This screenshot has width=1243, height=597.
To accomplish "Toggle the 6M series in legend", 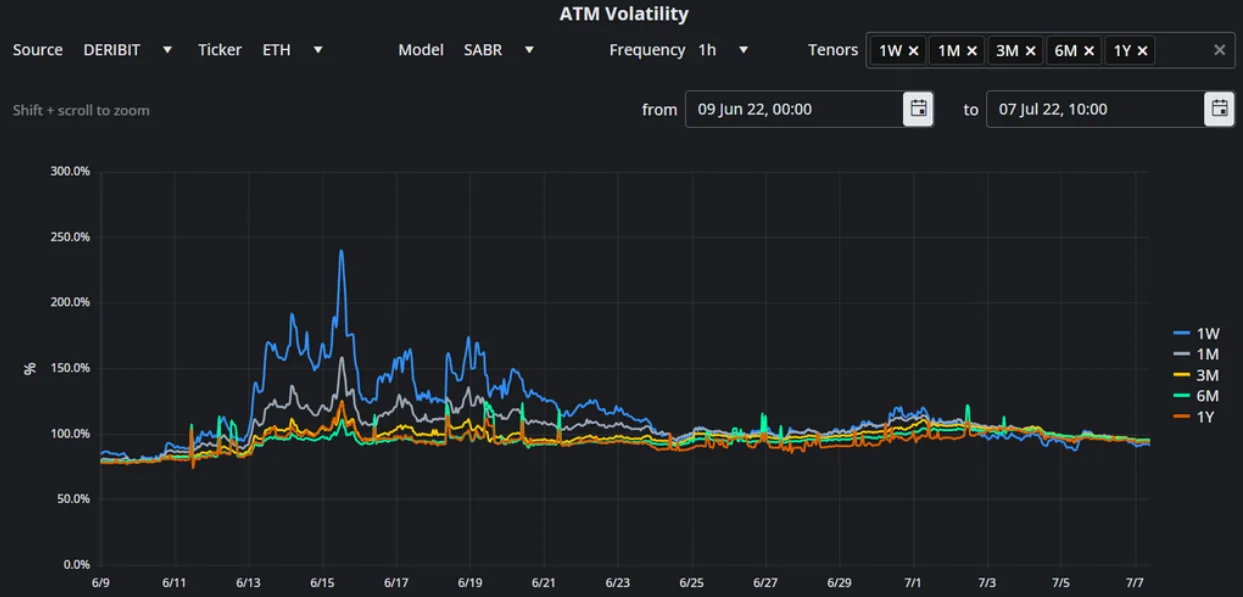I will pyautogui.click(x=1194, y=396).
